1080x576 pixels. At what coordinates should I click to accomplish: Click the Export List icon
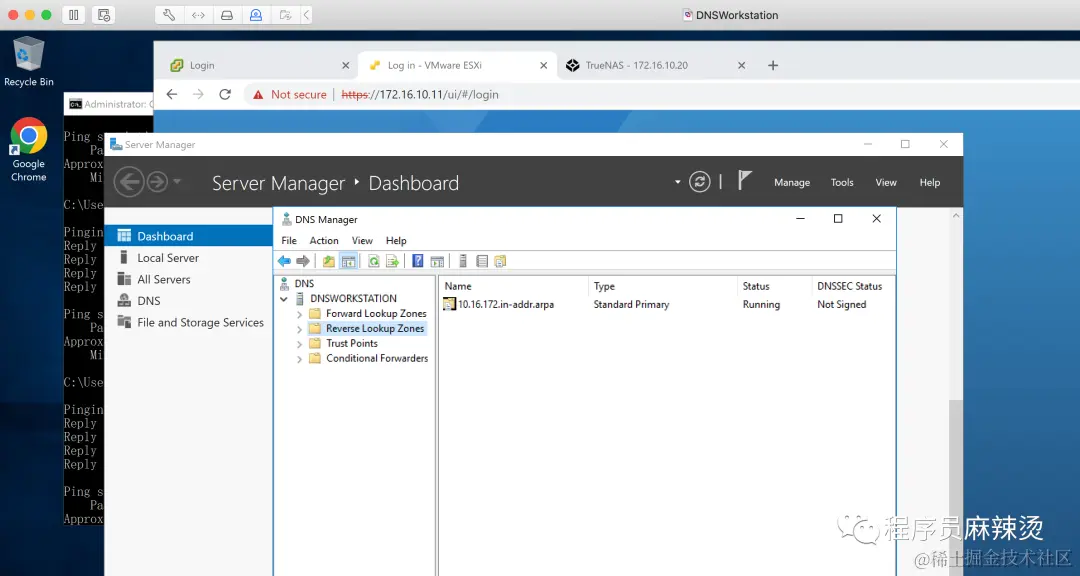point(392,261)
